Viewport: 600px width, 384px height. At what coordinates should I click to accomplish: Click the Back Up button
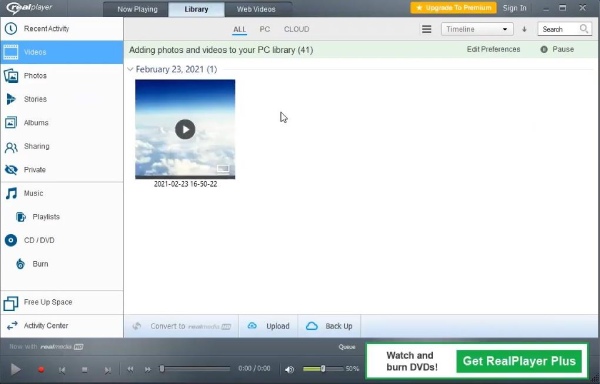[329, 326]
